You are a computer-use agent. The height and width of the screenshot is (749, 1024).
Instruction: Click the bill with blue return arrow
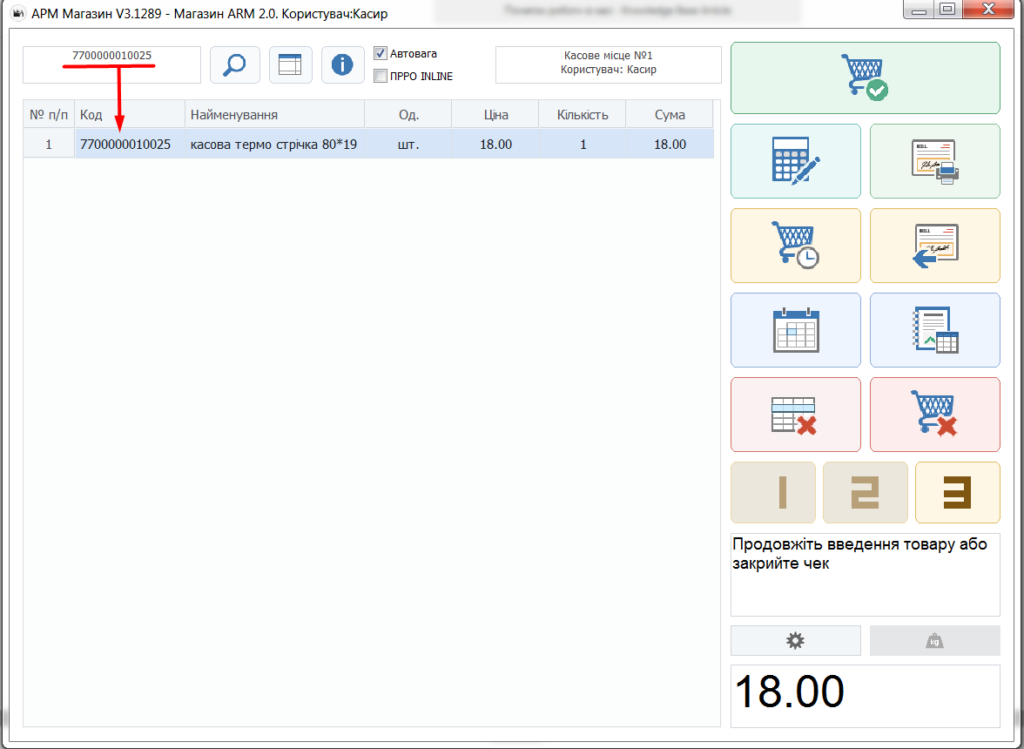pyautogui.click(x=935, y=246)
